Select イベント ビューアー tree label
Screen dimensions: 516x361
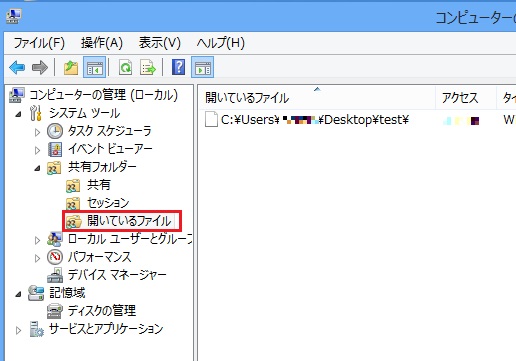(110, 149)
